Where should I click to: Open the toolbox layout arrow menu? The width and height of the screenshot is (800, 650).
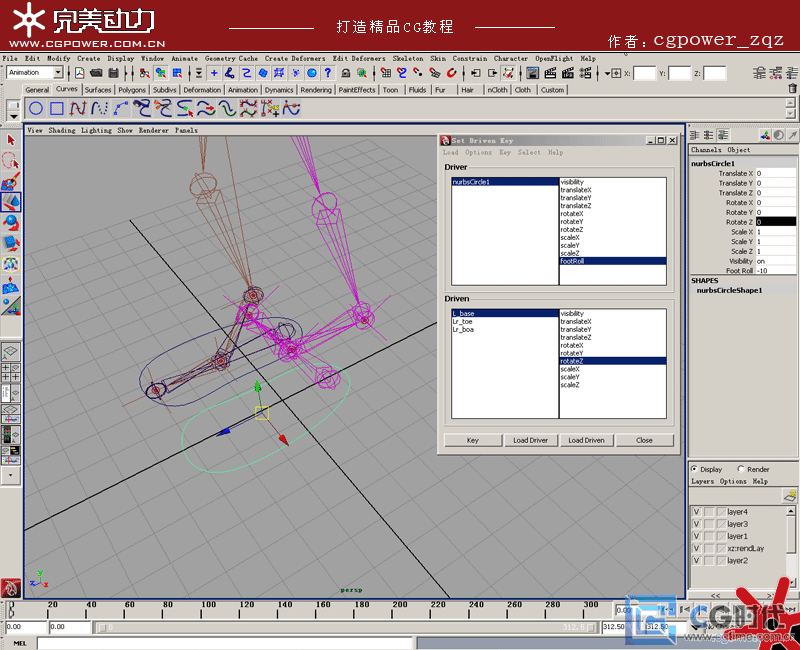click(11, 475)
